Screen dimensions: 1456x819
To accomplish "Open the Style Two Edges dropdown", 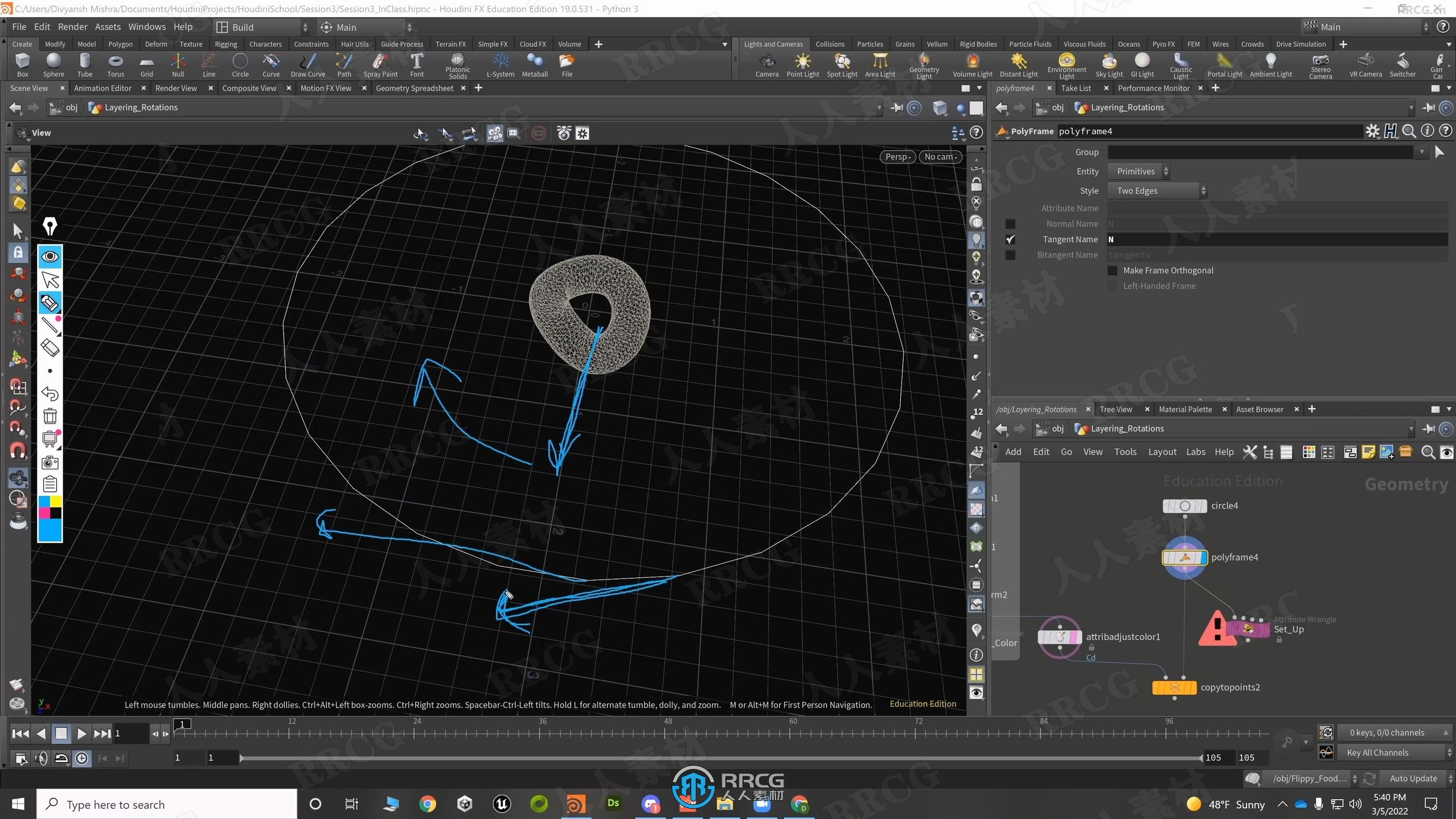I will 1157,191.
